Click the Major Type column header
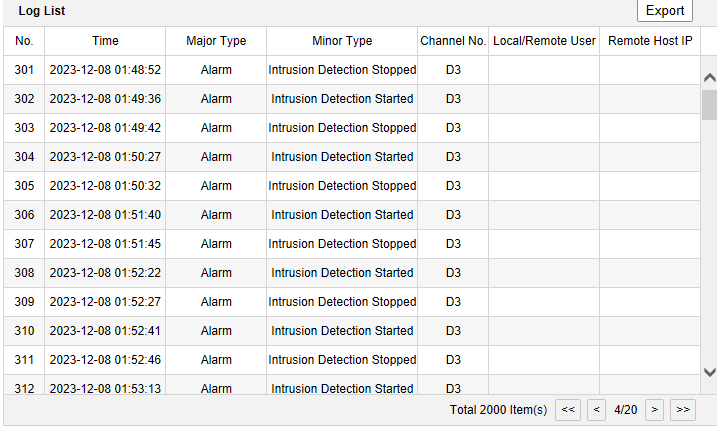The image size is (717, 430). (216, 41)
